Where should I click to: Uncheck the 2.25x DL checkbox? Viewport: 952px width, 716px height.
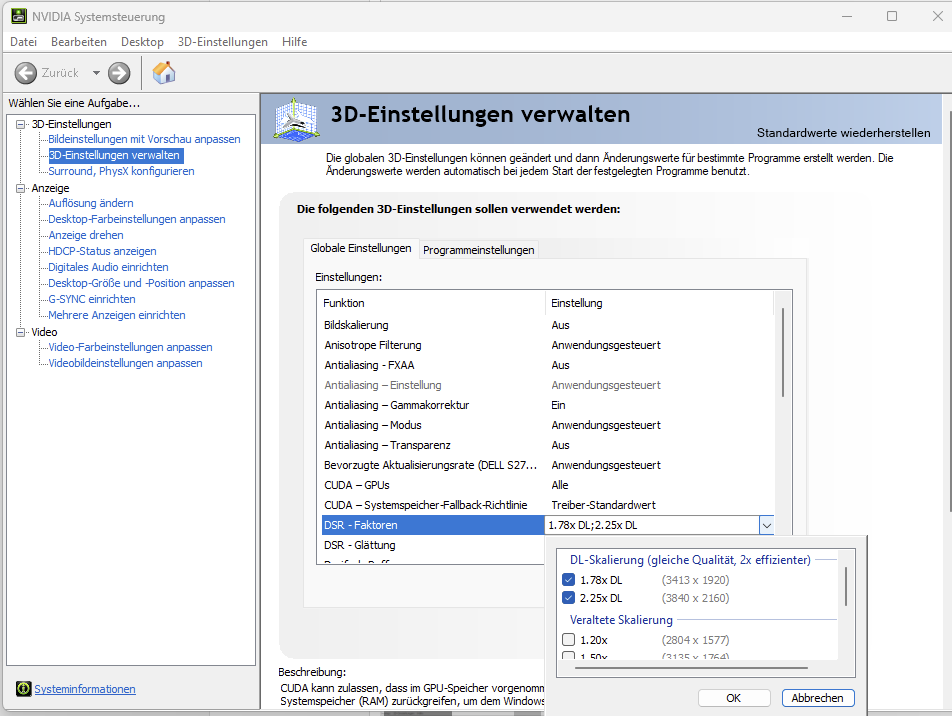pos(568,598)
